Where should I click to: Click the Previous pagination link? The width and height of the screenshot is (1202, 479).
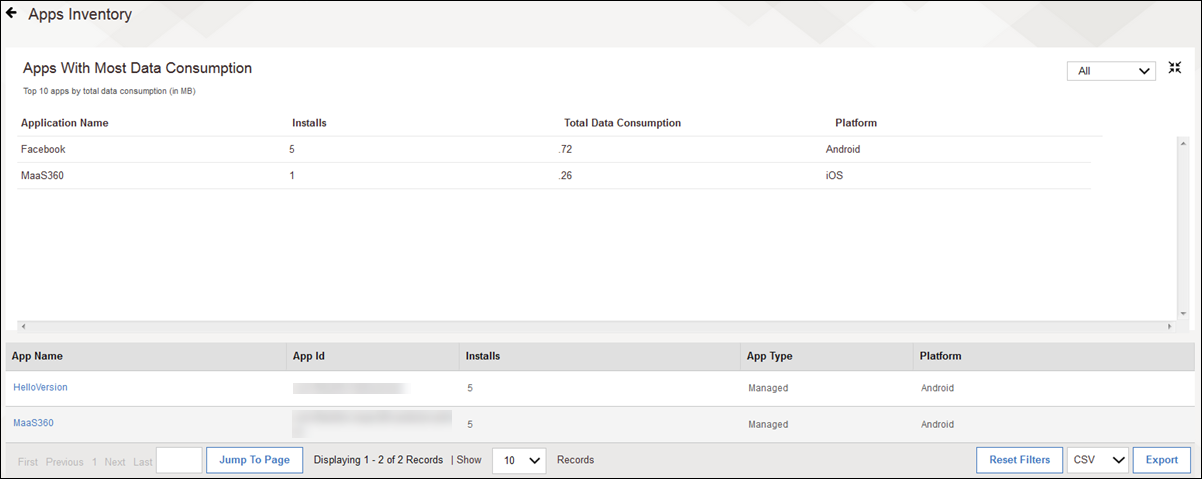click(x=65, y=462)
